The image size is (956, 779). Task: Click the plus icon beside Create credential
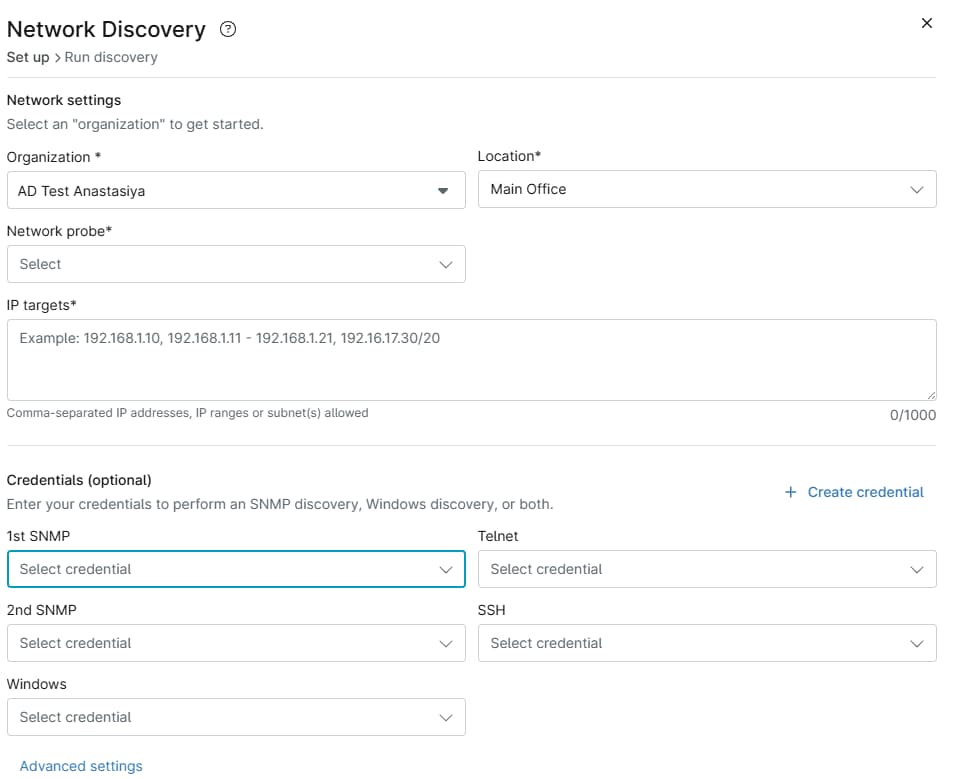[x=790, y=491]
